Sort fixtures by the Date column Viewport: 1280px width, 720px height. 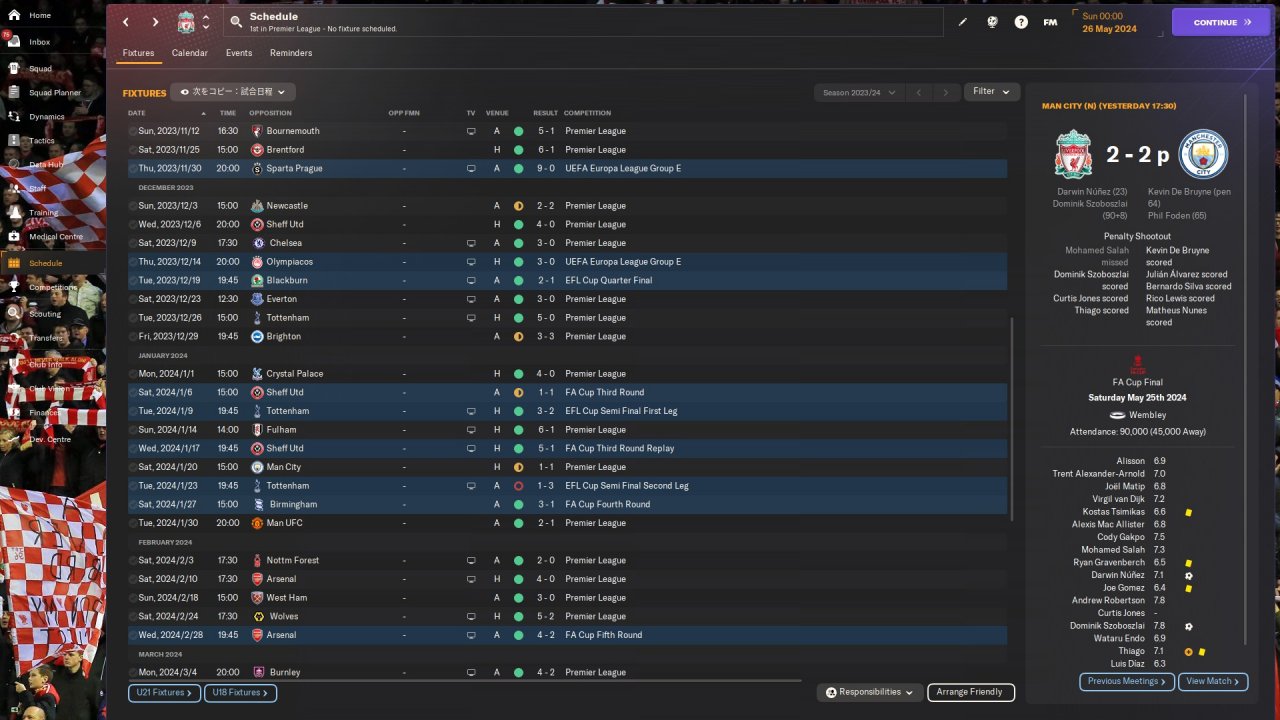[x=137, y=113]
